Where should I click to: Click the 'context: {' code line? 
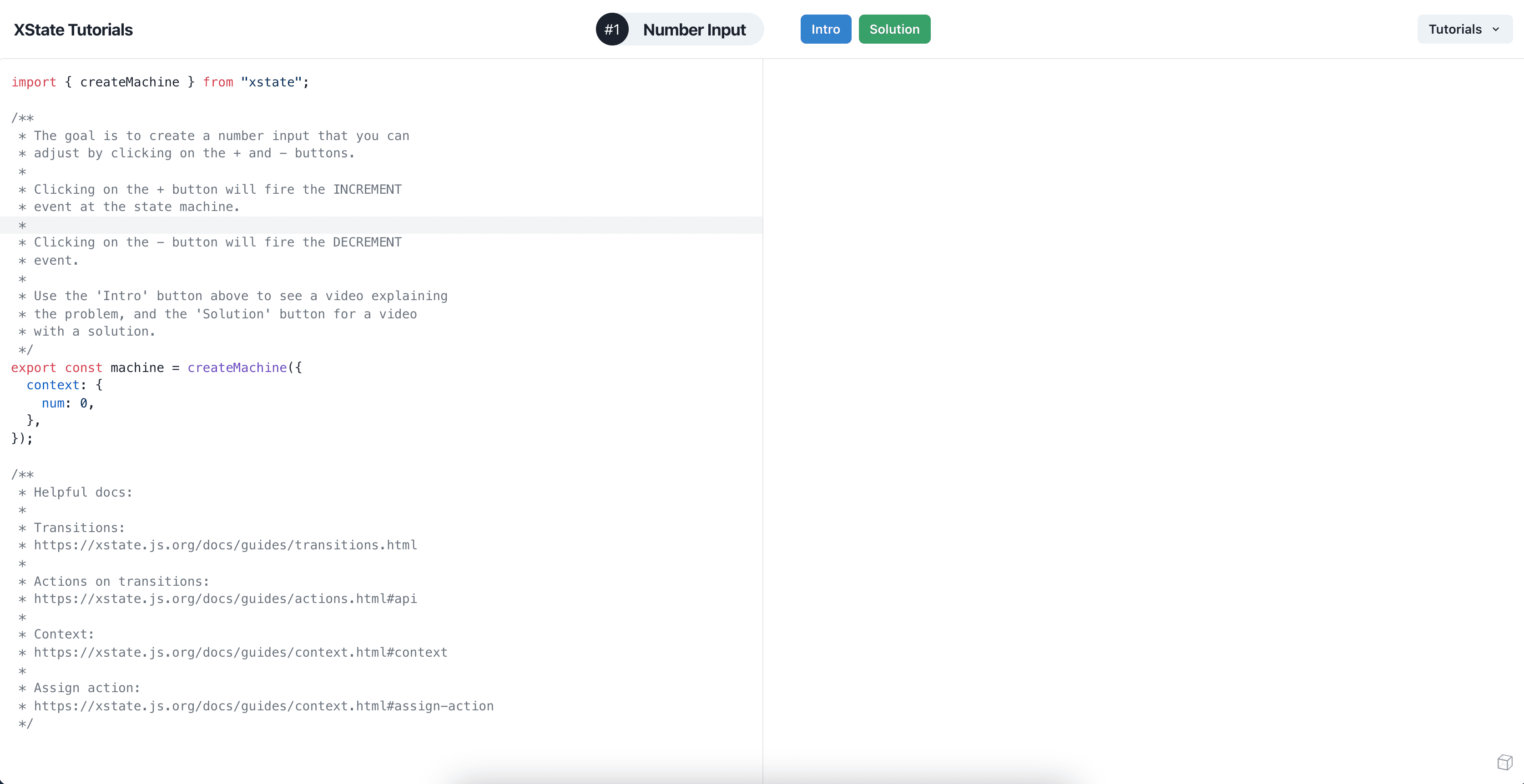(x=64, y=386)
